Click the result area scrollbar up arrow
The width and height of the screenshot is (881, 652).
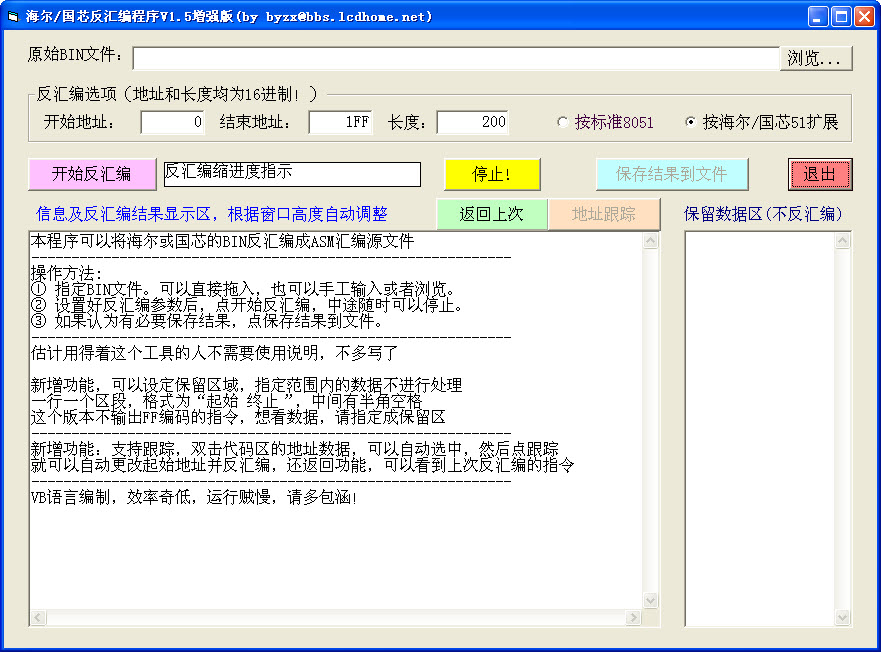coord(651,241)
